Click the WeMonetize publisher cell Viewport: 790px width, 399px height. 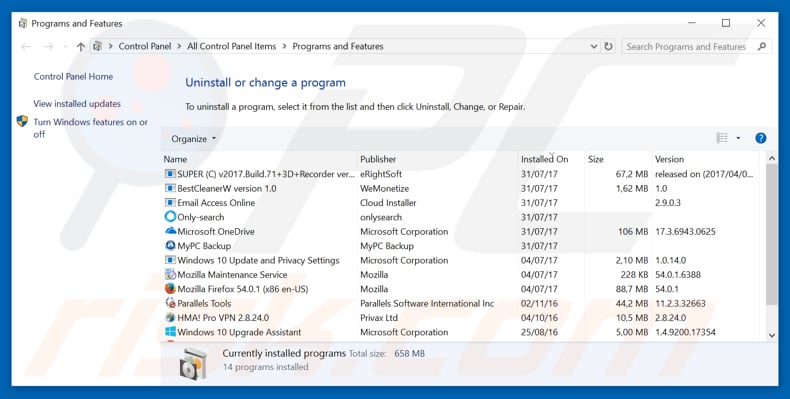[x=384, y=188]
